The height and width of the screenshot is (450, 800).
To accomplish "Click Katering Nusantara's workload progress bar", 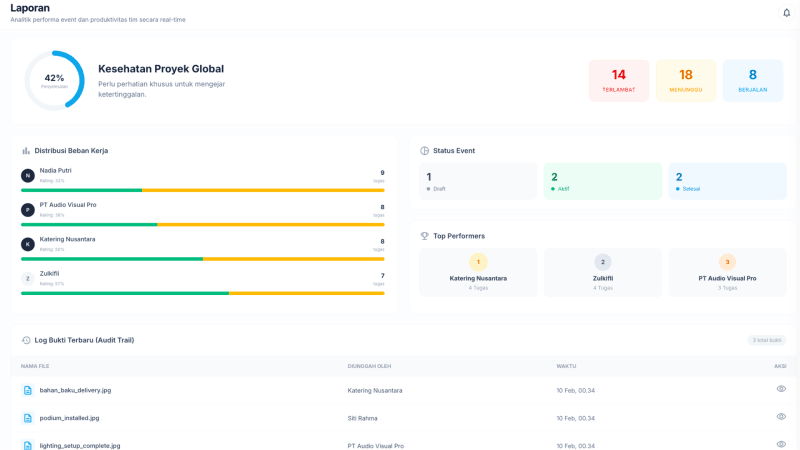I will (x=203, y=259).
